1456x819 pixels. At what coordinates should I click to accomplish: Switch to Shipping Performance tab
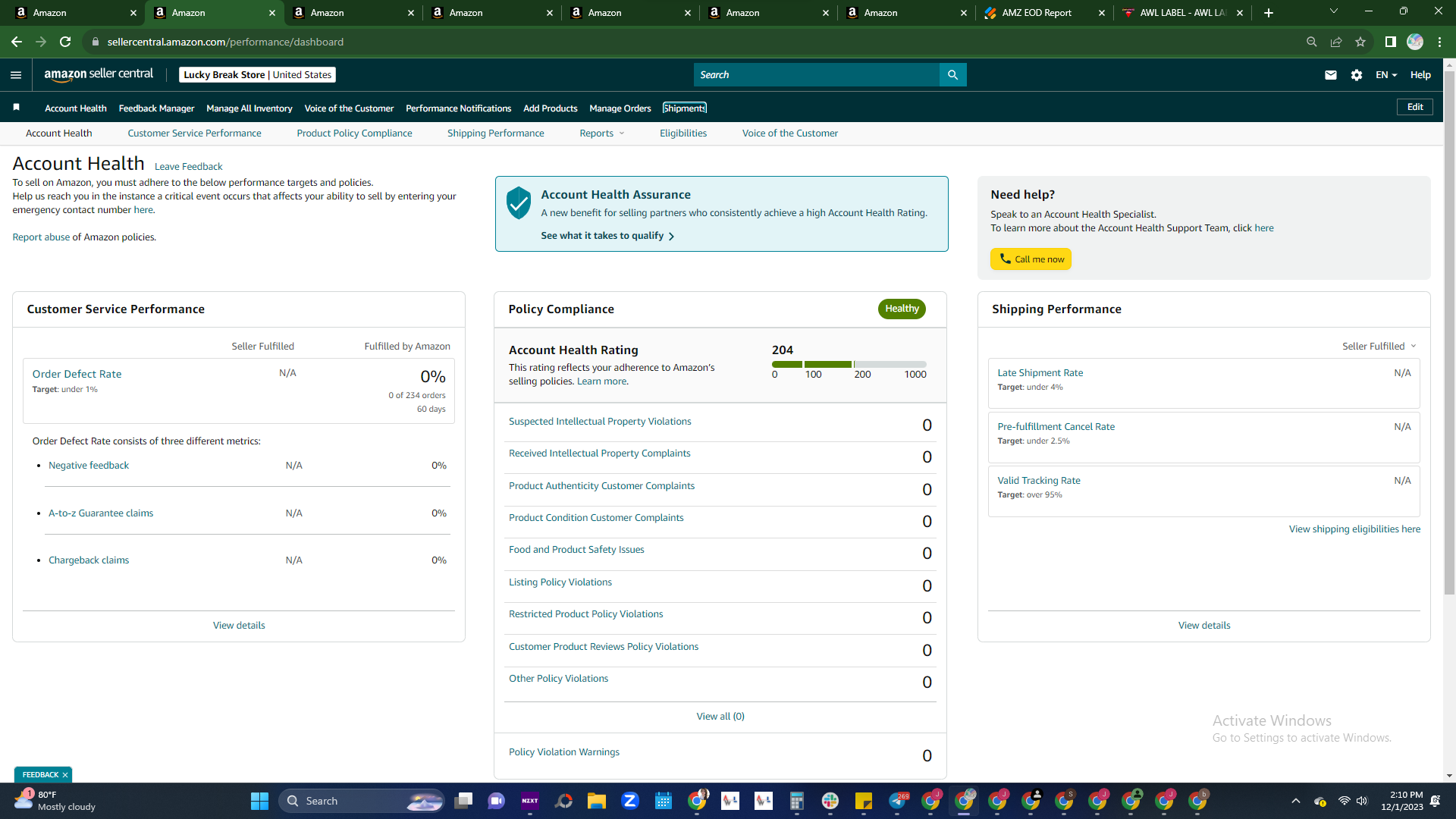[x=495, y=133]
